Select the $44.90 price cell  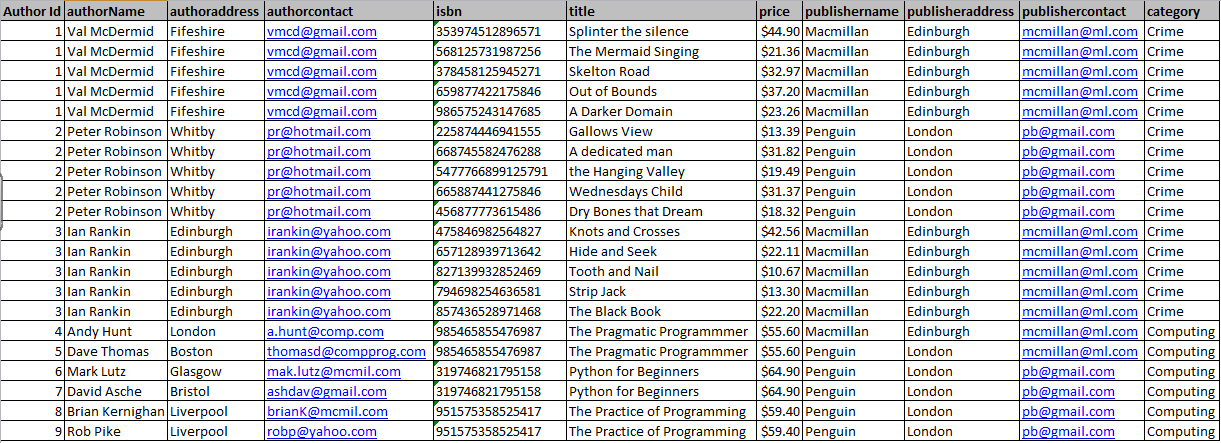click(x=779, y=31)
